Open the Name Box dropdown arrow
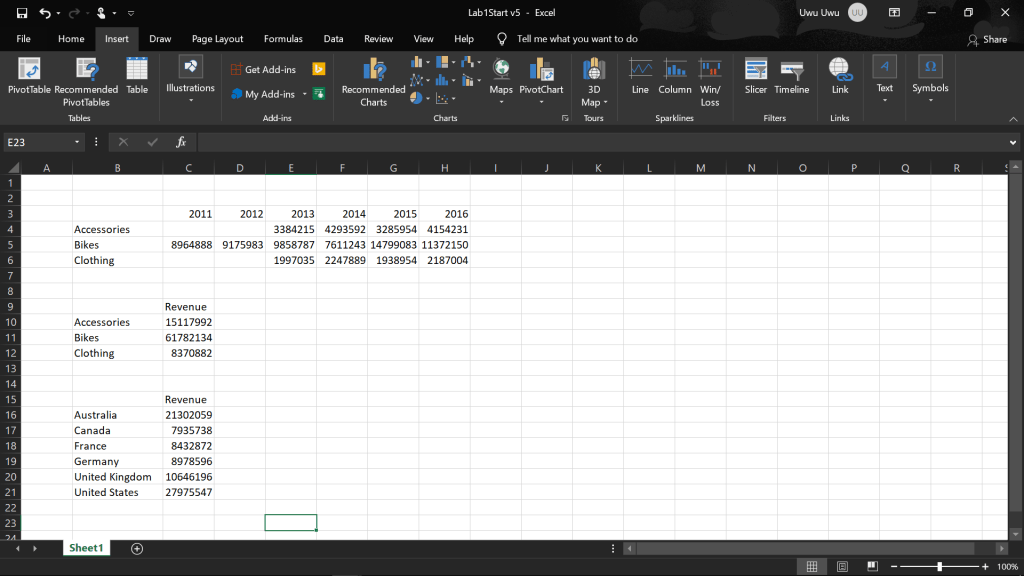Image resolution: width=1024 pixels, height=576 pixels. [x=77, y=142]
